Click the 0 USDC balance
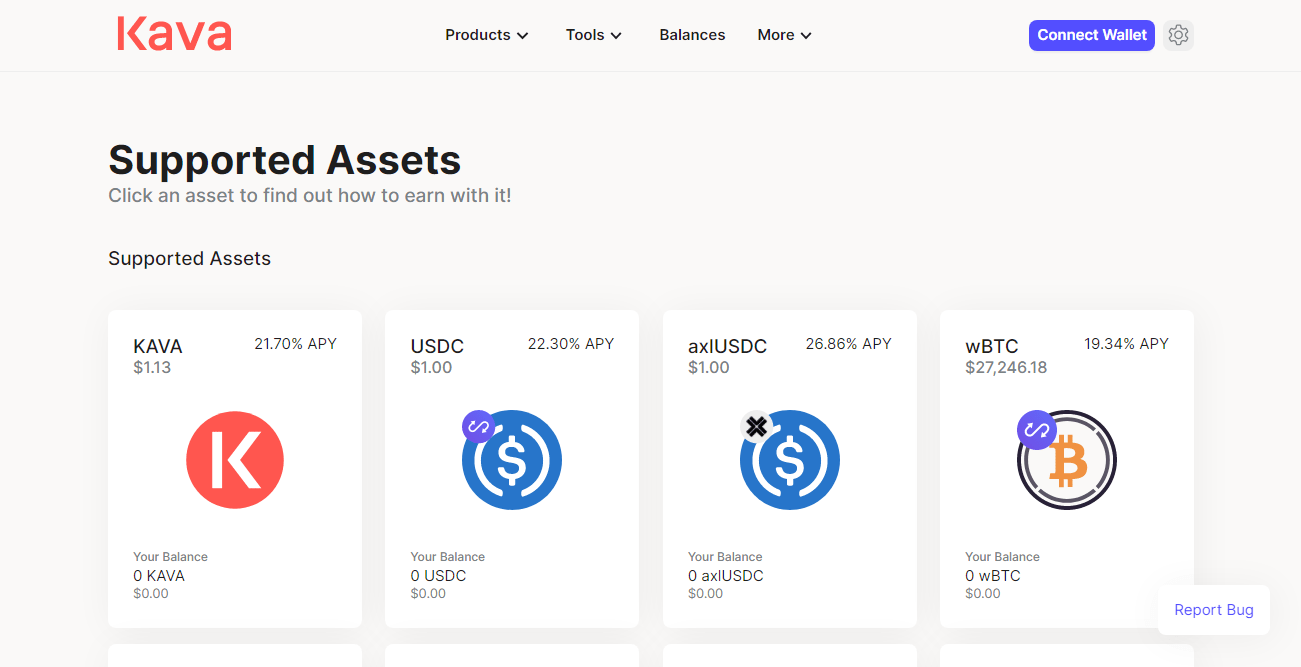 [x=438, y=576]
